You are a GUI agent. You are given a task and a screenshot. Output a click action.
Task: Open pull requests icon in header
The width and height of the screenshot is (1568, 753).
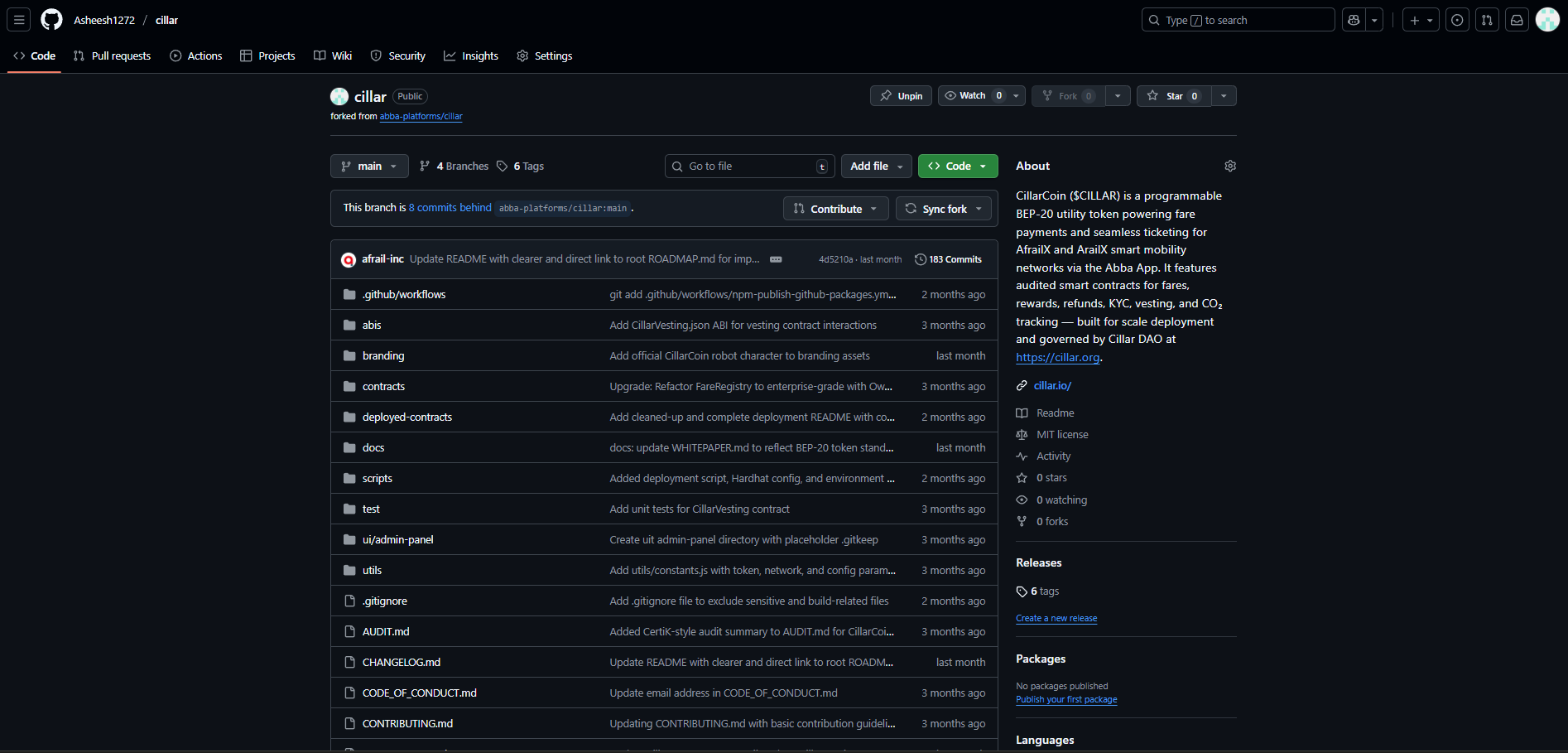pos(1487,20)
